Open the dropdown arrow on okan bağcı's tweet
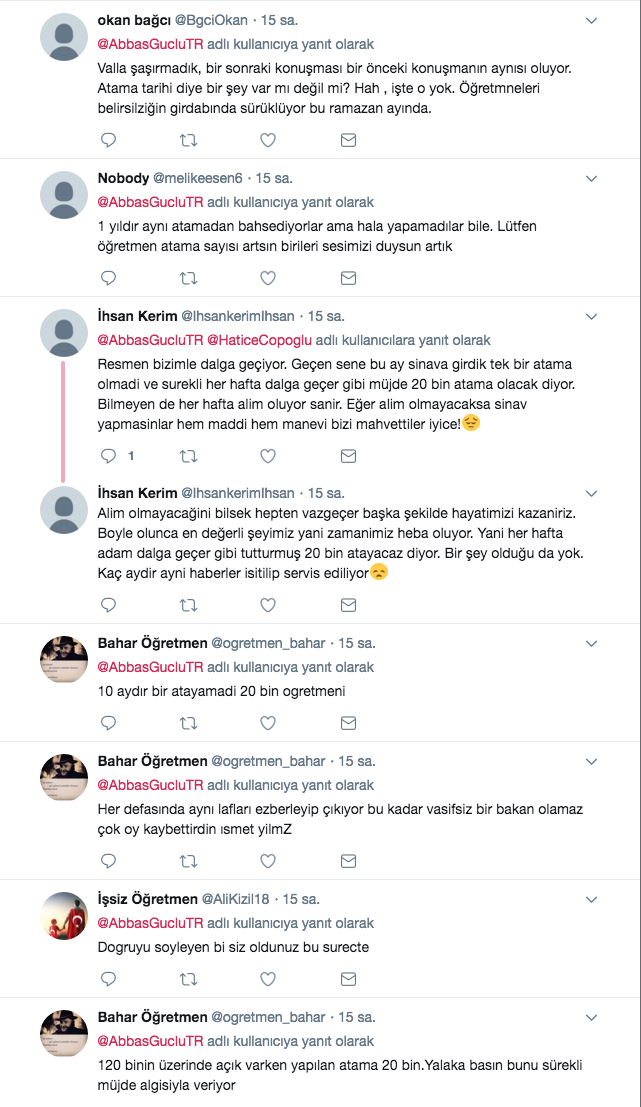The image size is (641, 1107). (x=591, y=18)
